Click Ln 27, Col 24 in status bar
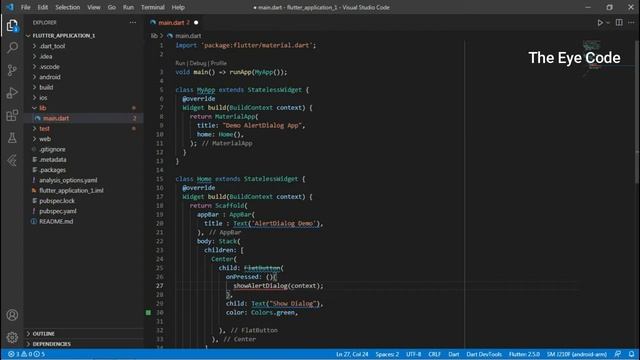This screenshot has width=640, height=360. point(352,354)
